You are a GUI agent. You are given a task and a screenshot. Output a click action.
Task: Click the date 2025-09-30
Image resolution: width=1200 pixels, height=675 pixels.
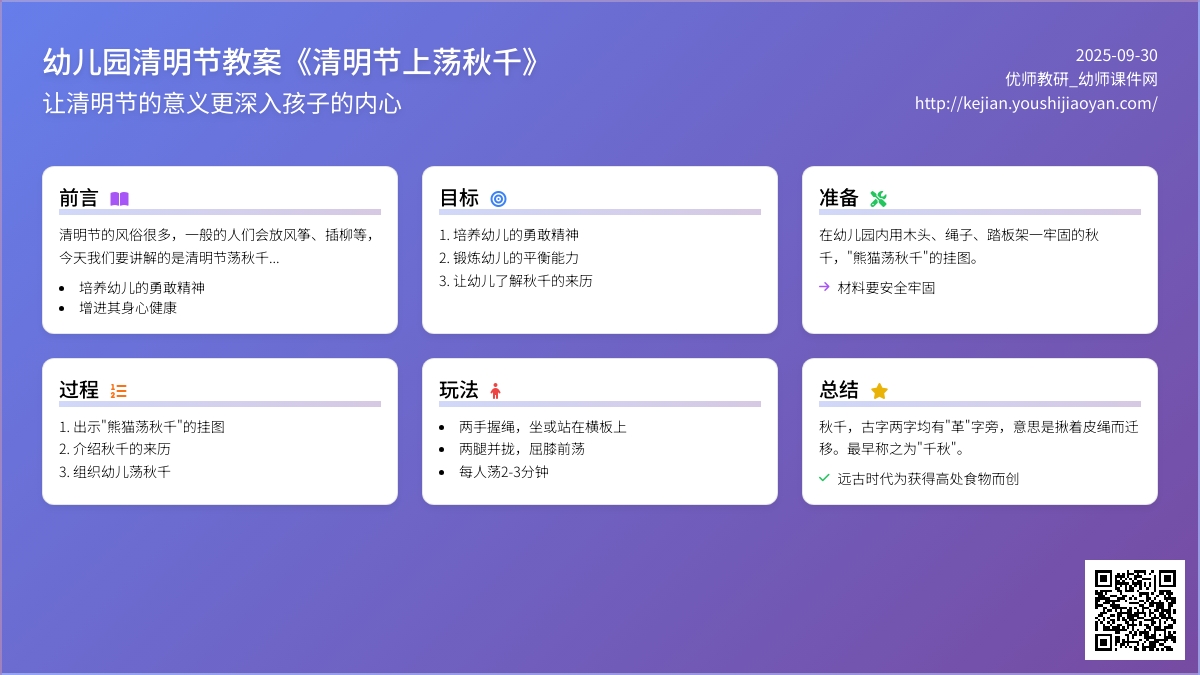click(1116, 55)
